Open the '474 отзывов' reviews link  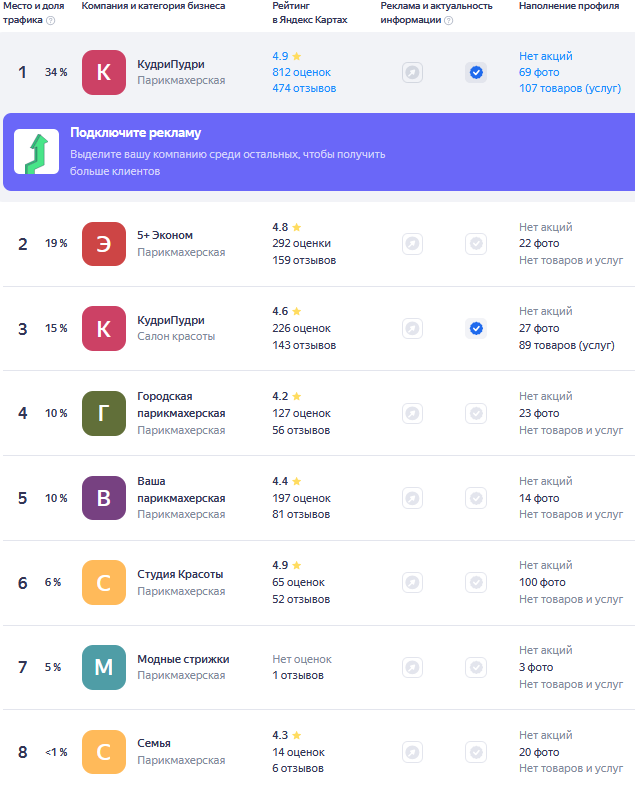click(x=304, y=88)
